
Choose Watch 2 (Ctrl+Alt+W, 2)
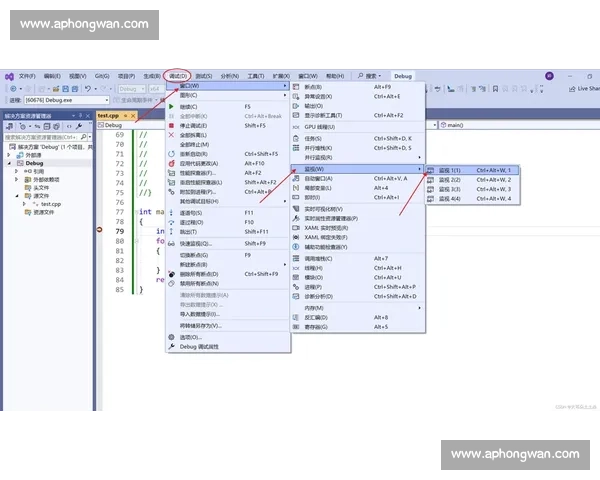pos(473,180)
